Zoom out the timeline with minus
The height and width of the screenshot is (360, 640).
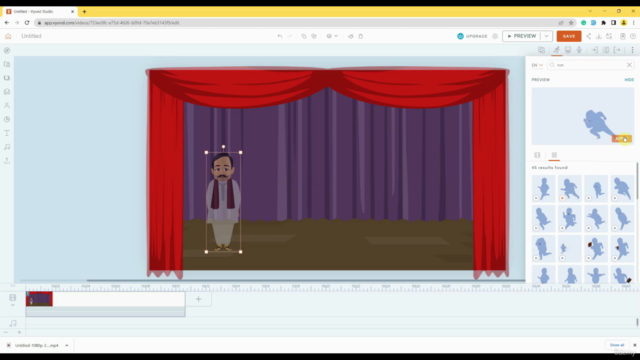(6, 332)
